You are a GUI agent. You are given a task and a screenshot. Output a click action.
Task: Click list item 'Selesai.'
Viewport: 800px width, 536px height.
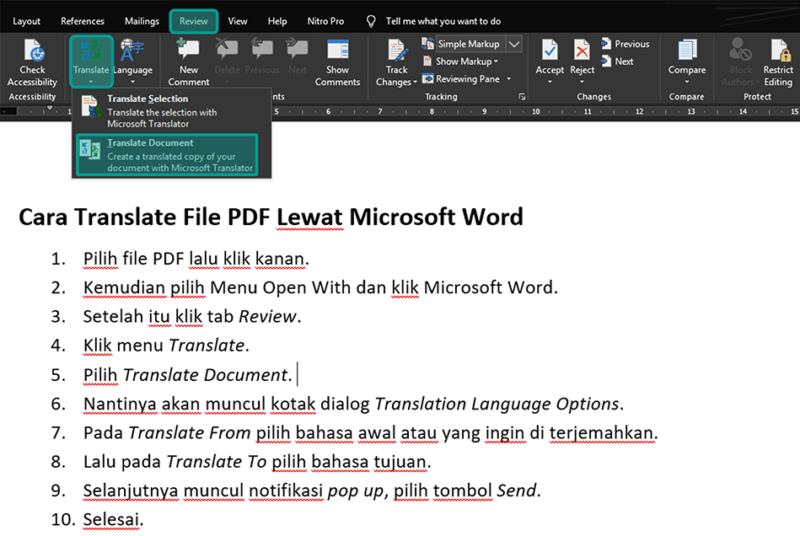(113, 519)
